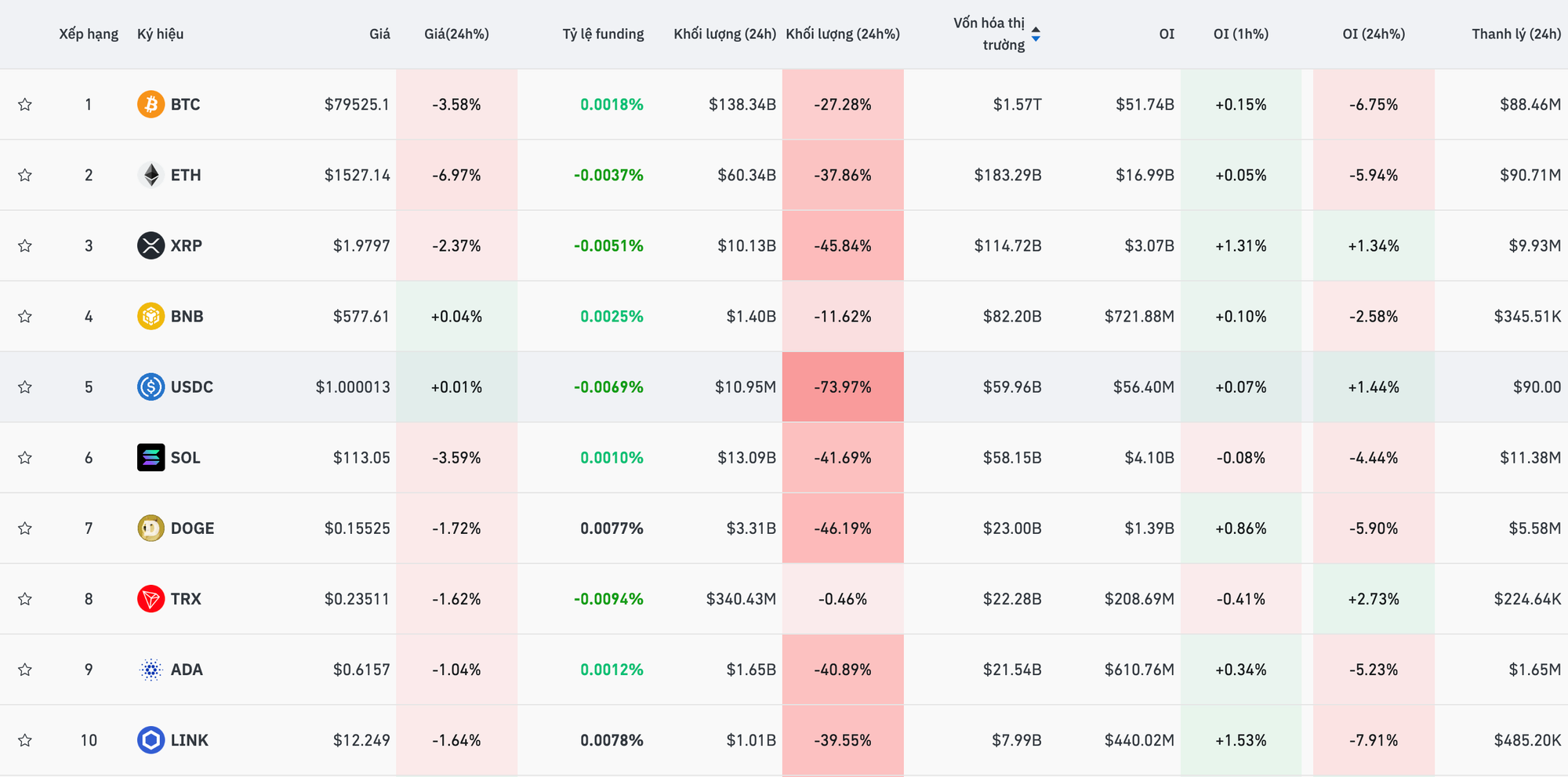Add LINK to favorites with star
The height and width of the screenshot is (777, 1568).
[x=25, y=740]
